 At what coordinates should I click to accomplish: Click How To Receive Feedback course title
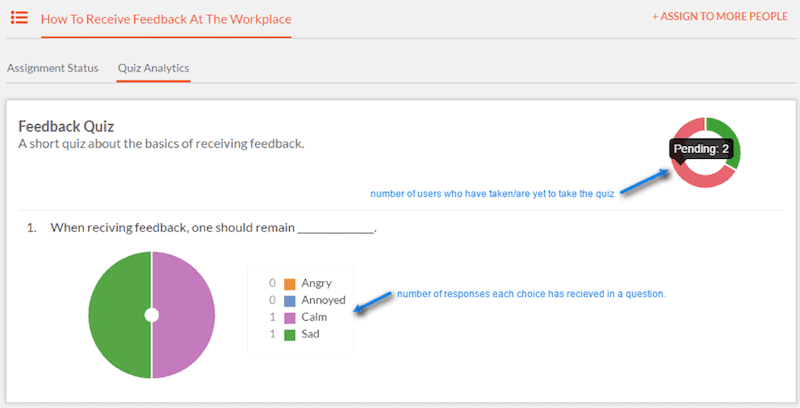pyautogui.click(x=166, y=19)
